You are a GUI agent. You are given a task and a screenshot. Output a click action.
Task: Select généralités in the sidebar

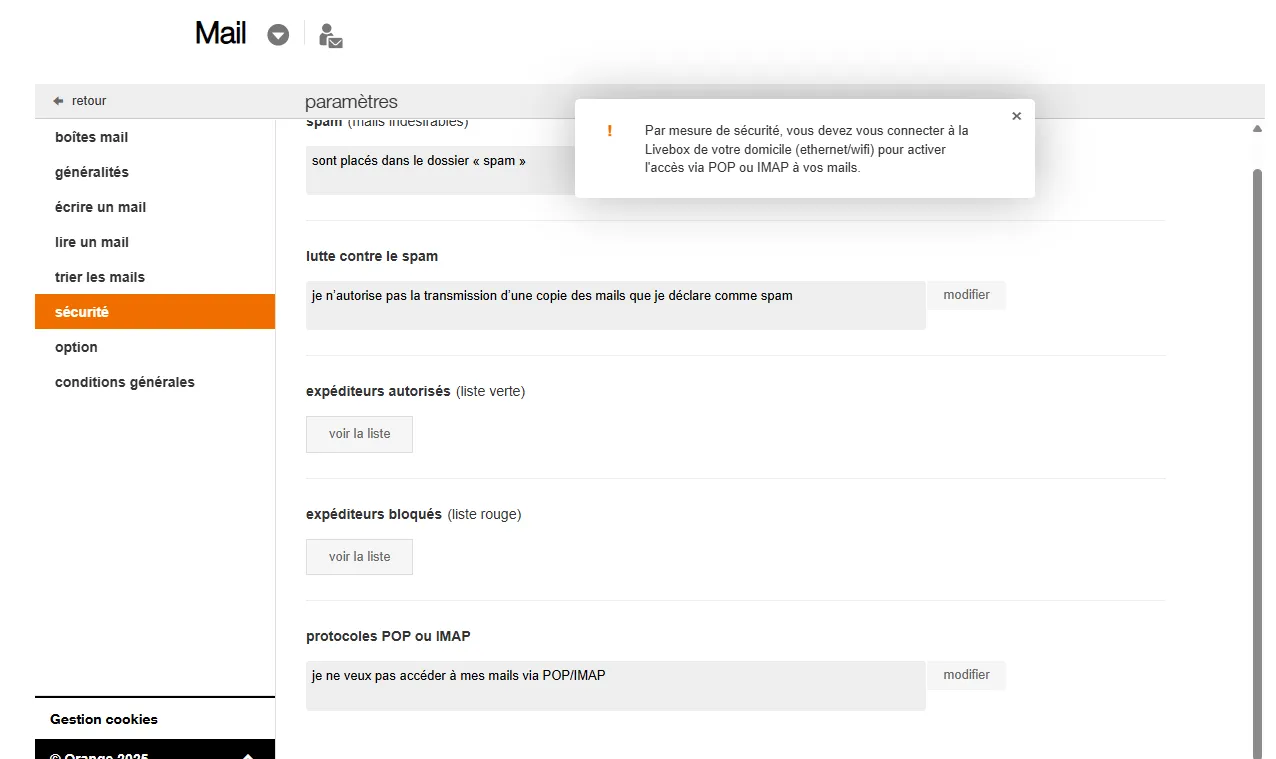pos(92,172)
